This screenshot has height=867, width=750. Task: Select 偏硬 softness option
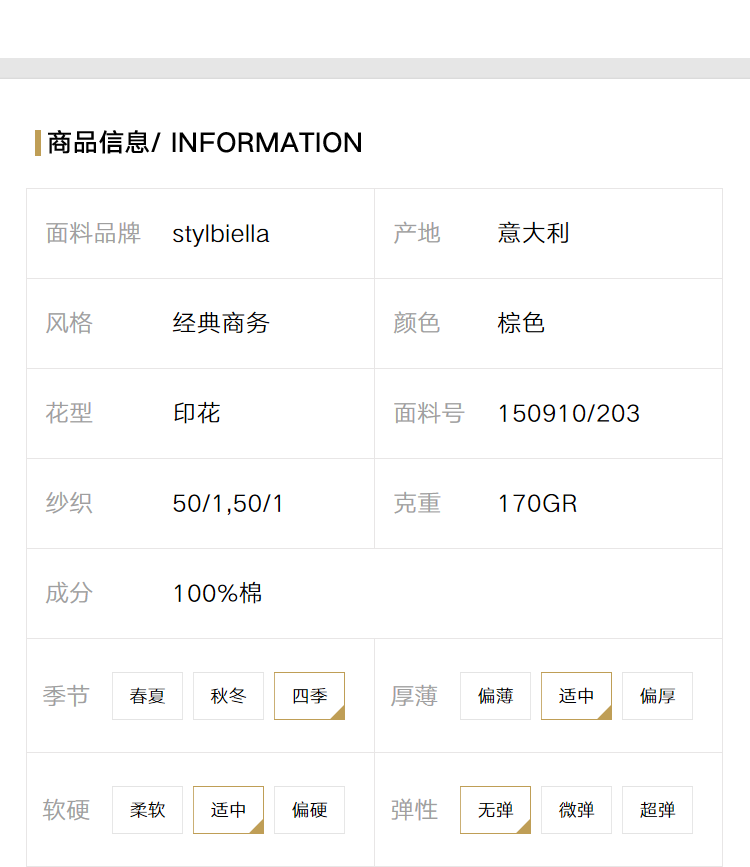[x=310, y=810]
